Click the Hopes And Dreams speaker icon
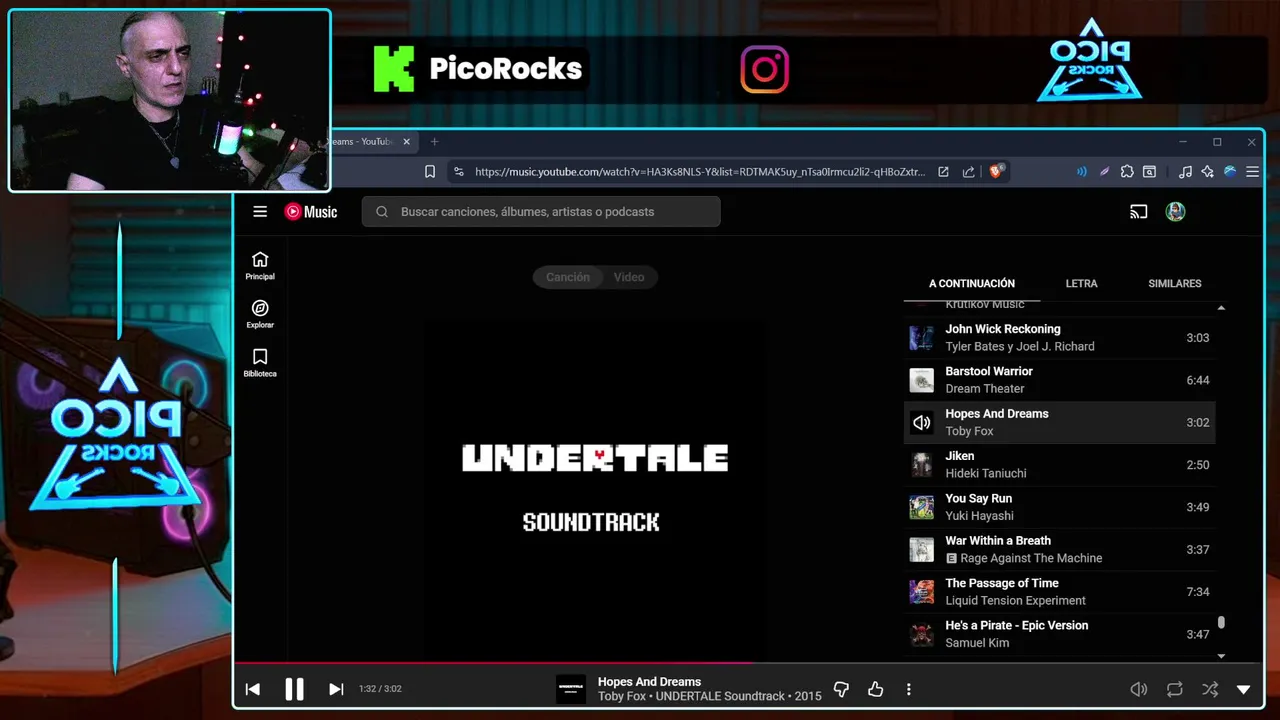The width and height of the screenshot is (1280, 720). click(921, 423)
